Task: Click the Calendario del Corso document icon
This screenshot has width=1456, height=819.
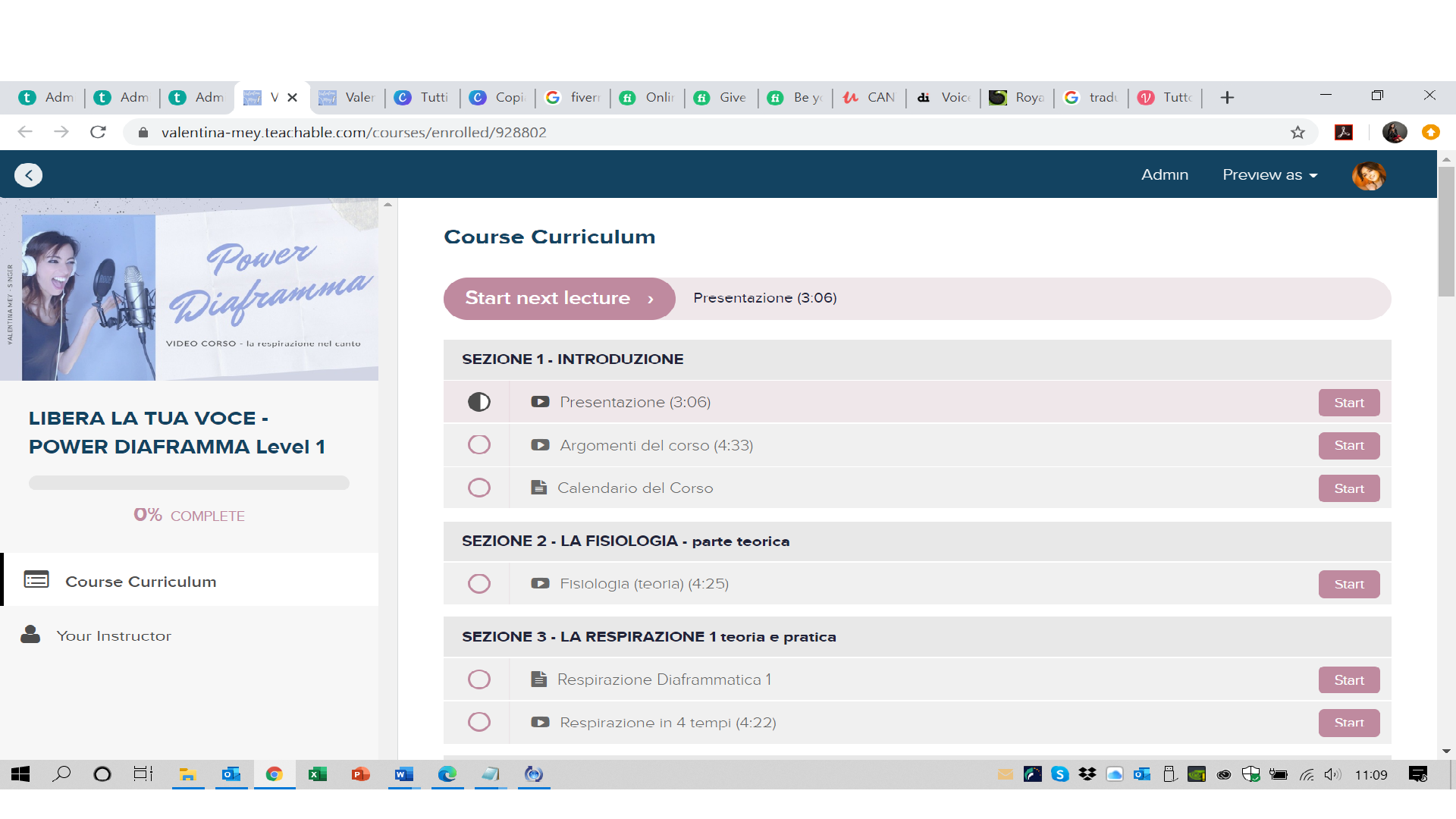Action: [538, 488]
